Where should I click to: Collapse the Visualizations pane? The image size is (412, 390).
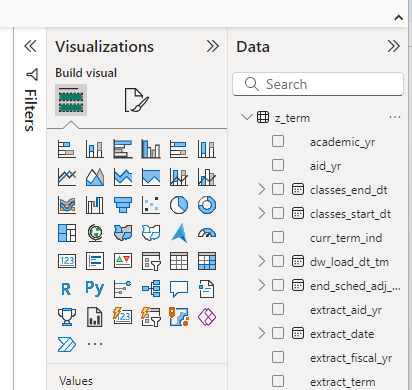pos(212,46)
